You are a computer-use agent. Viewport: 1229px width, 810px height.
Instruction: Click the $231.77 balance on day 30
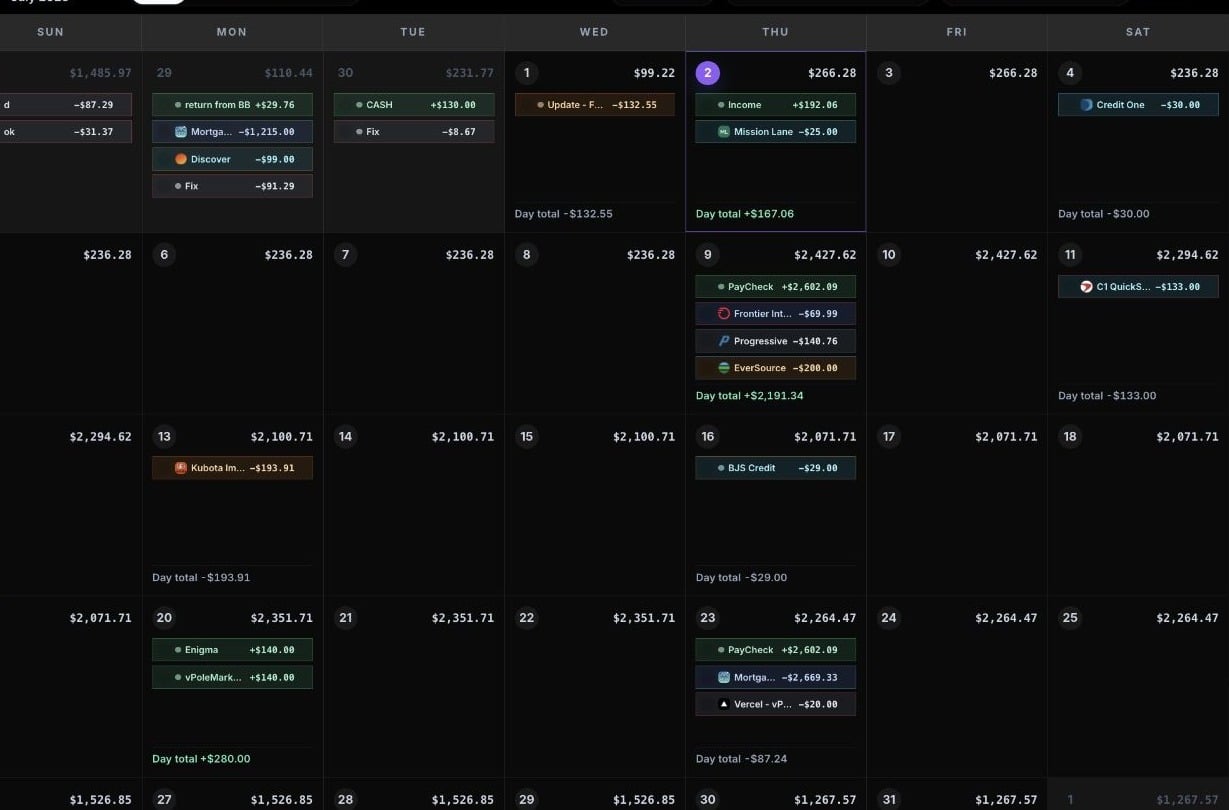click(470, 73)
